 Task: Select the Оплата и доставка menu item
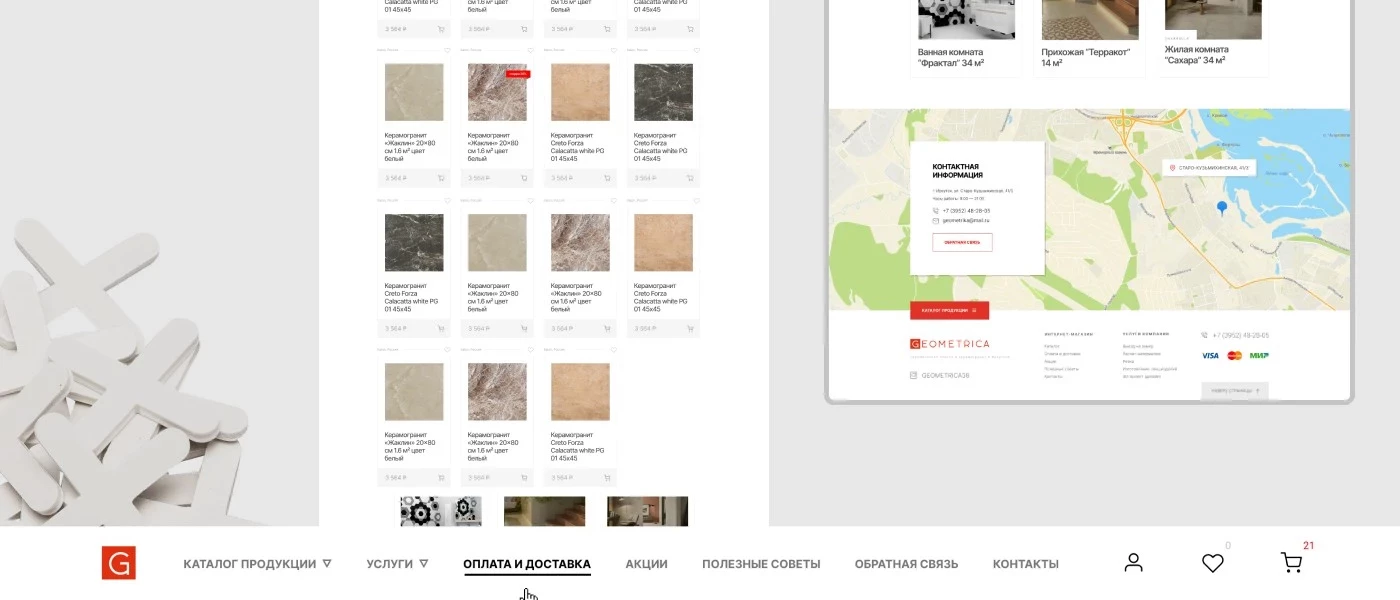(527, 564)
